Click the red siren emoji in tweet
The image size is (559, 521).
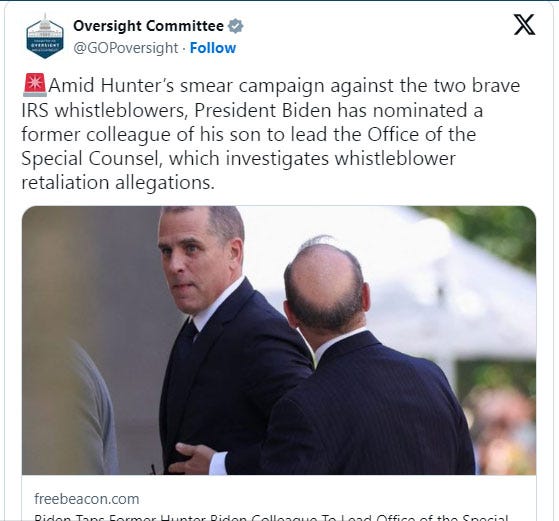click(x=35, y=85)
